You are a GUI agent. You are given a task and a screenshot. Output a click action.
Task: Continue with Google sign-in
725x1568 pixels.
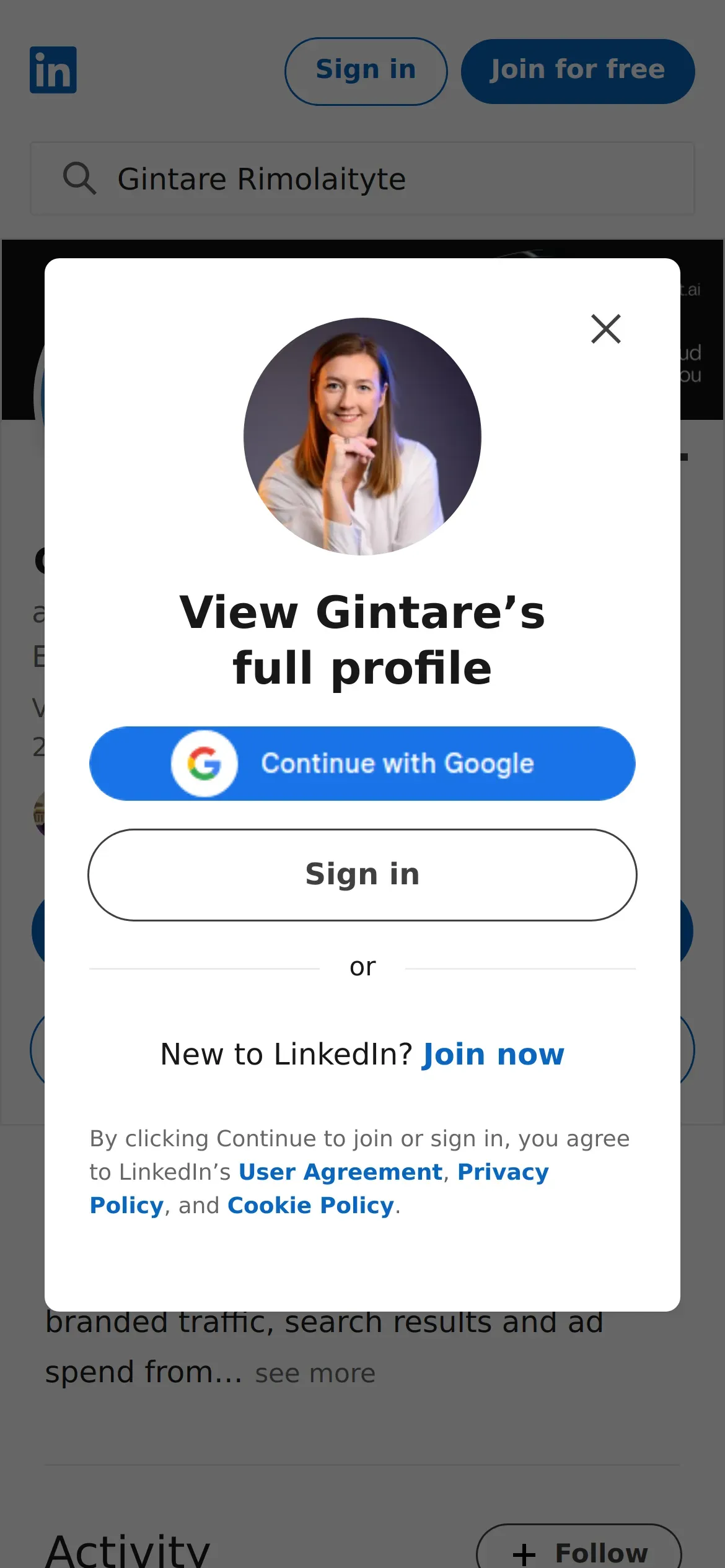pyautogui.click(x=362, y=763)
